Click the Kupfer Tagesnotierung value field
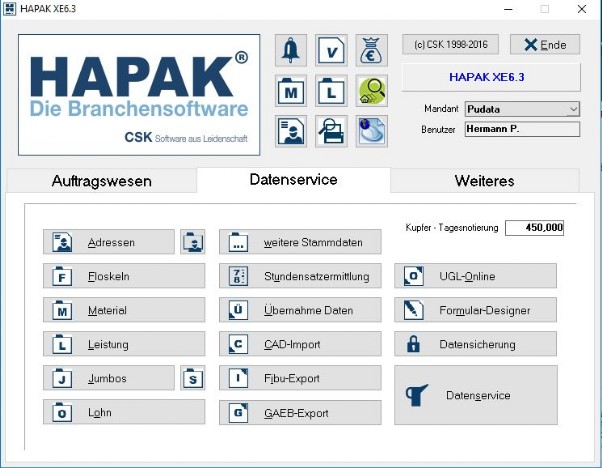This screenshot has width=602, height=468. click(534, 228)
